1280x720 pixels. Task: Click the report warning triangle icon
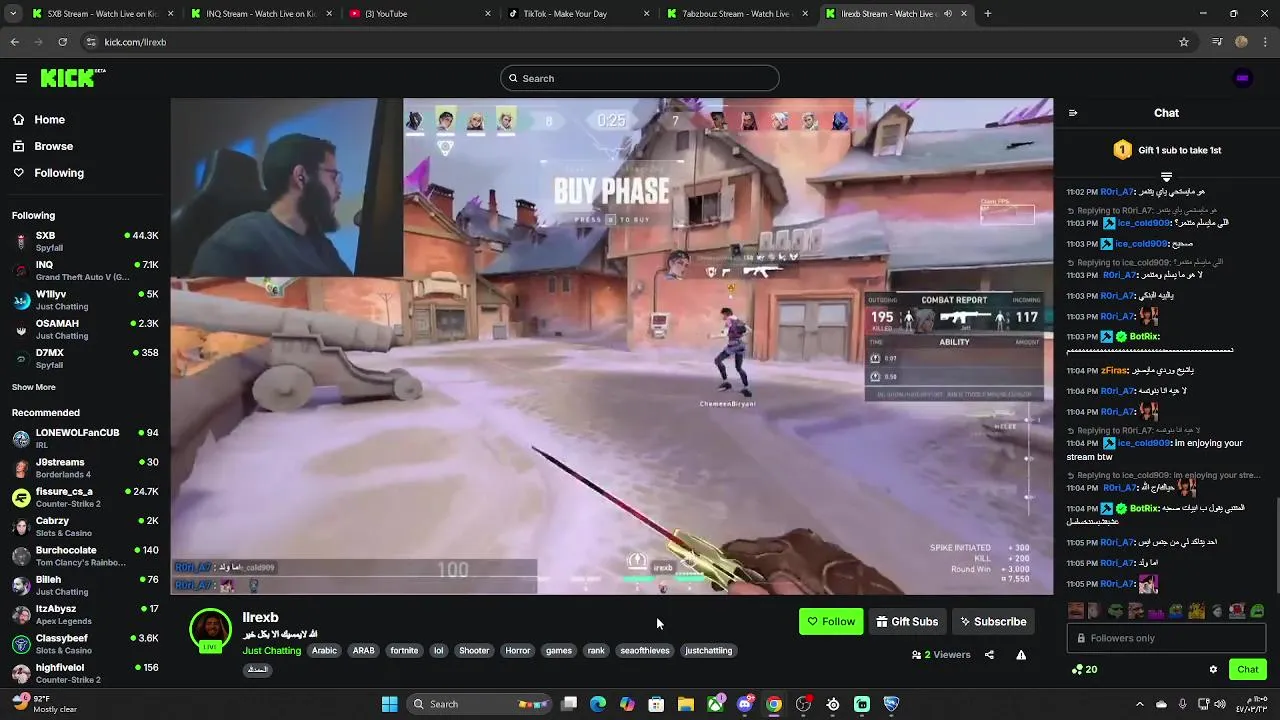pyautogui.click(x=1021, y=655)
